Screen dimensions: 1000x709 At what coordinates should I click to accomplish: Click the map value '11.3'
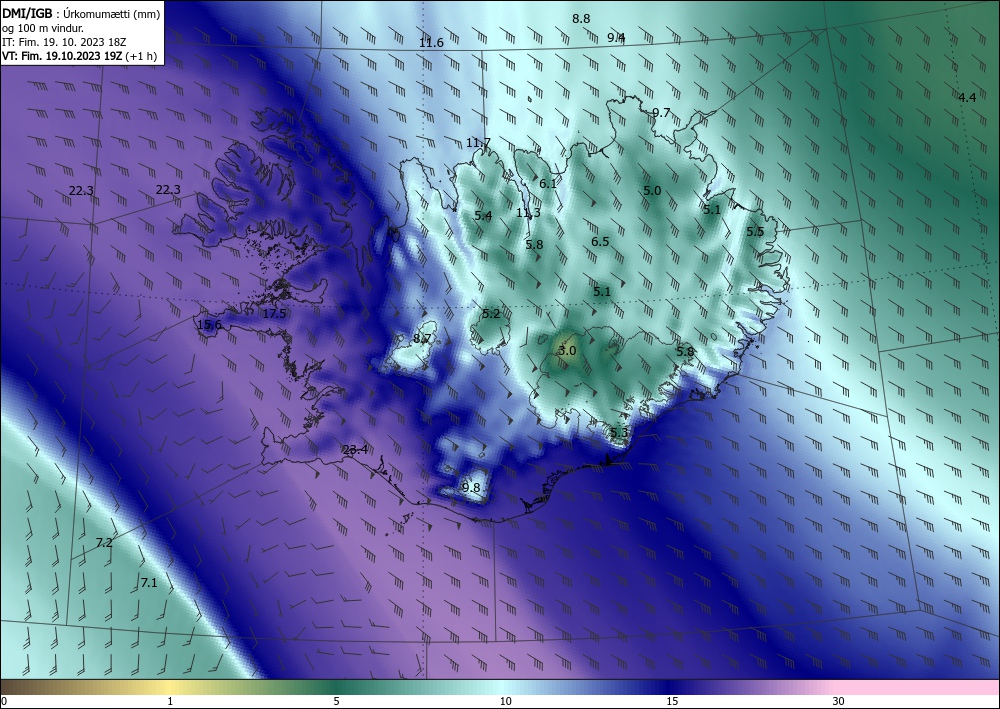[528, 212]
